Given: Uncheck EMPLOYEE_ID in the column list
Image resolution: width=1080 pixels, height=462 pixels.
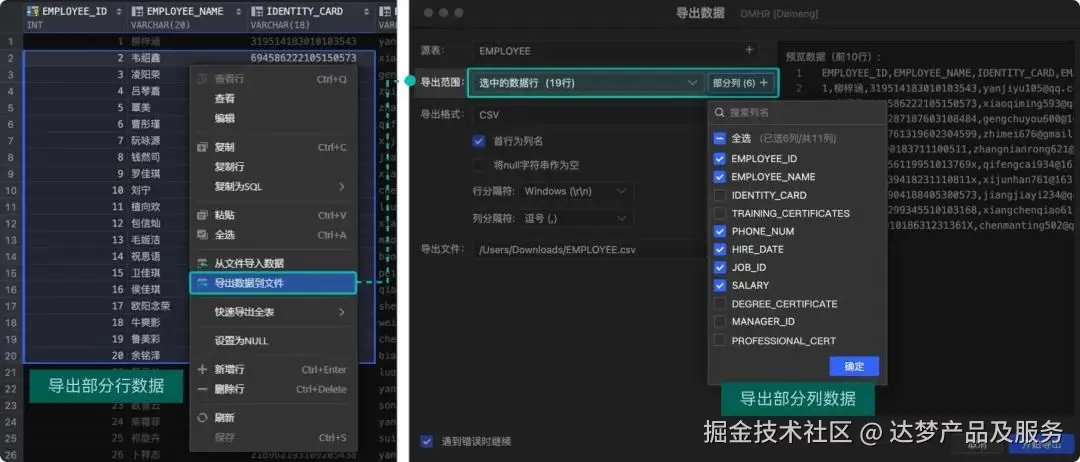Looking at the screenshot, I should 720,158.
